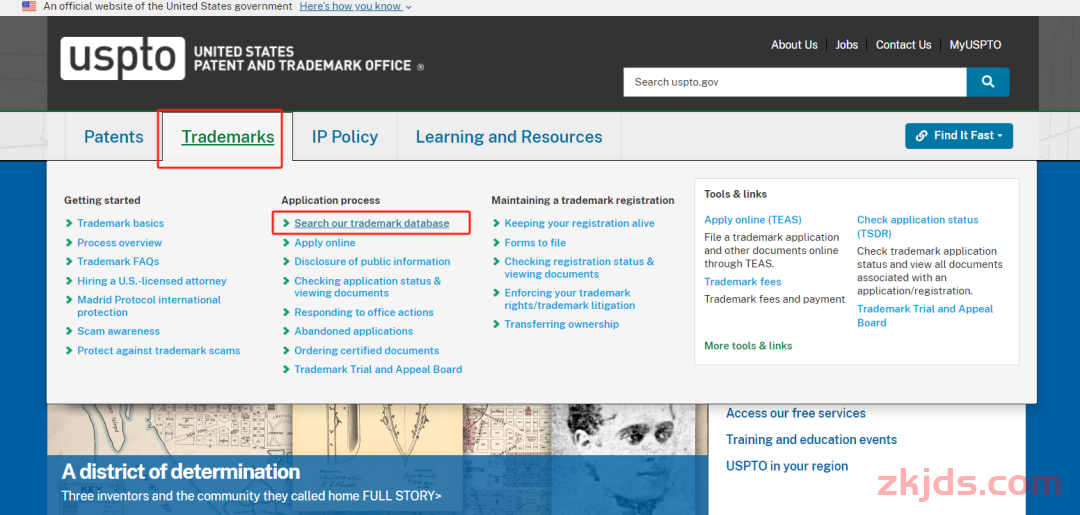Click arrow bullet beside Apply online

click(286, 242)
